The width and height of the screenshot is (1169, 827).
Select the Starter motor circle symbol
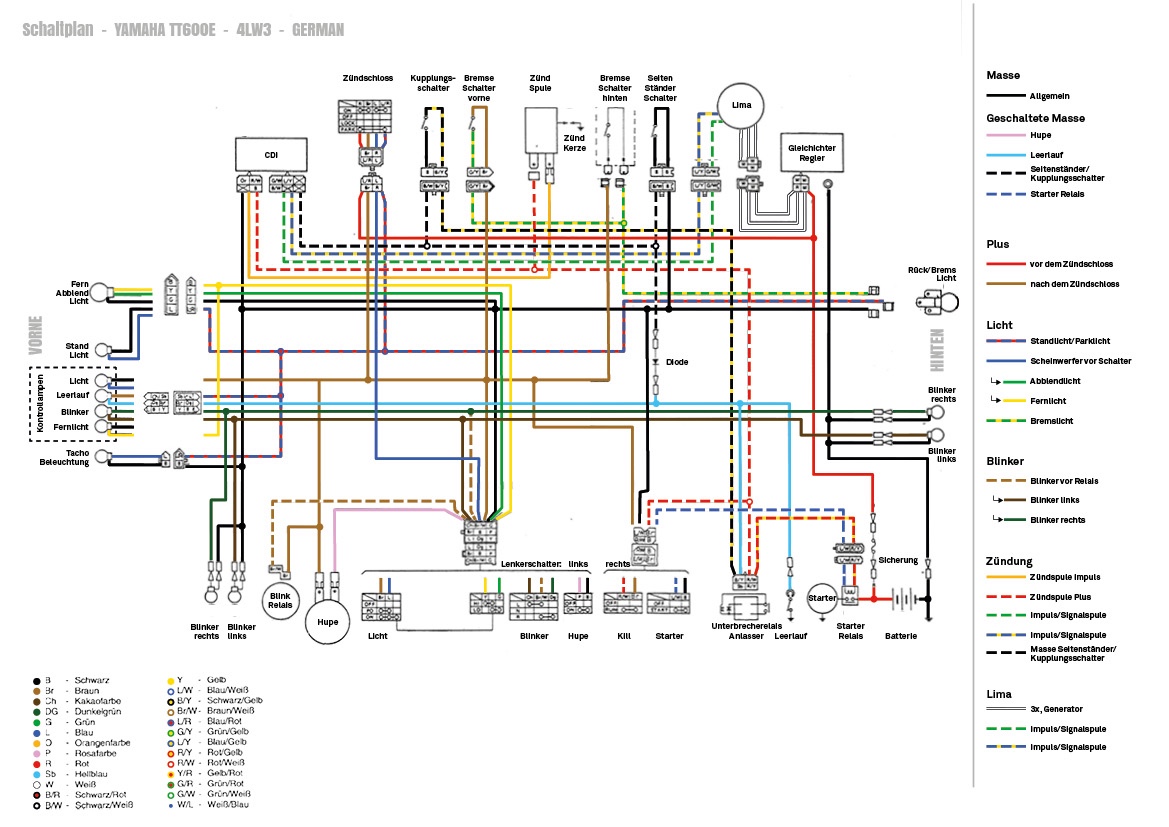(x=822, y=598)
